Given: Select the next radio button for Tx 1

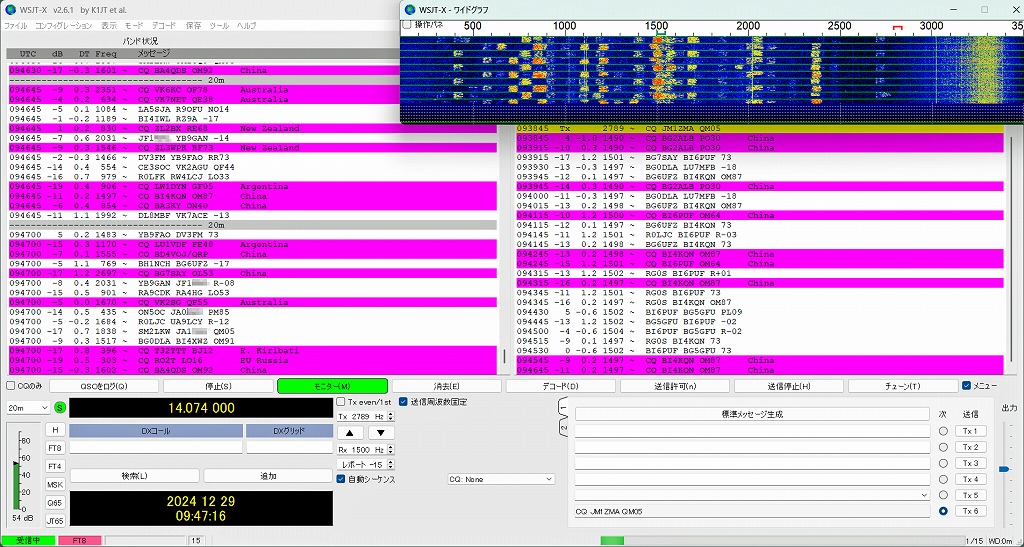Looking at the screenshot, I should coord(943,431).
